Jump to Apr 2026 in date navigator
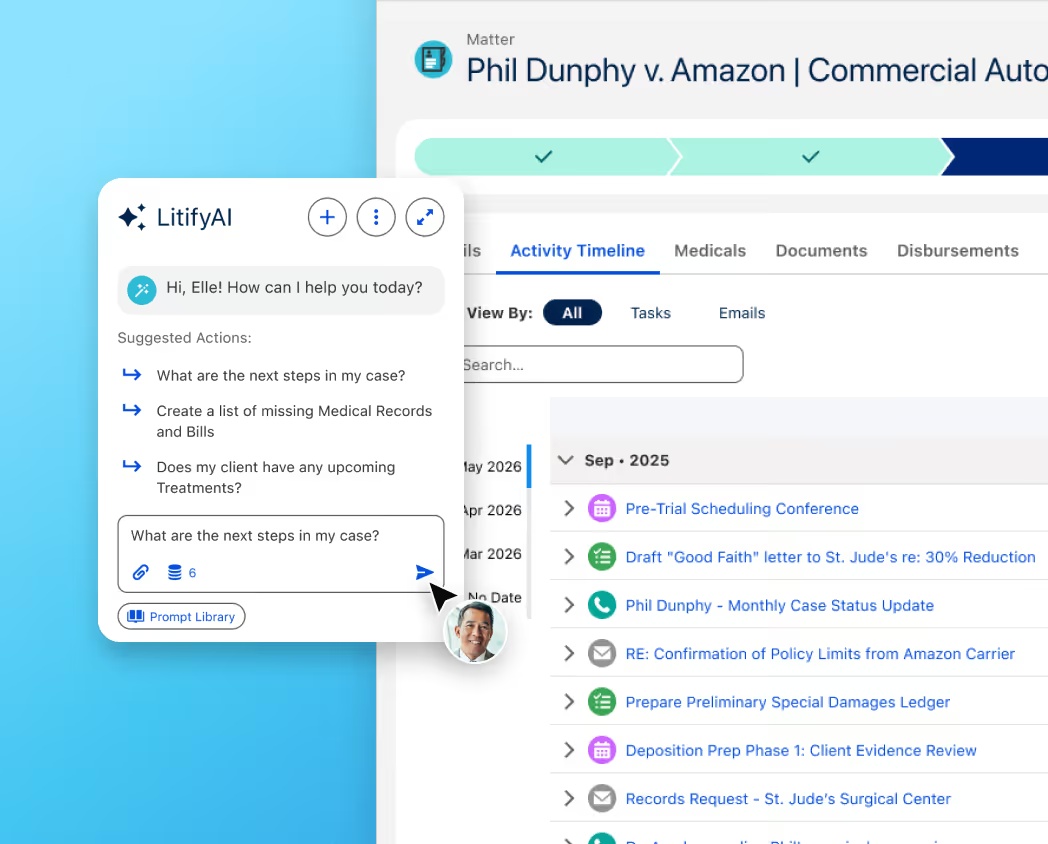This screenshot has height=844, width=1048. (493, 510)
